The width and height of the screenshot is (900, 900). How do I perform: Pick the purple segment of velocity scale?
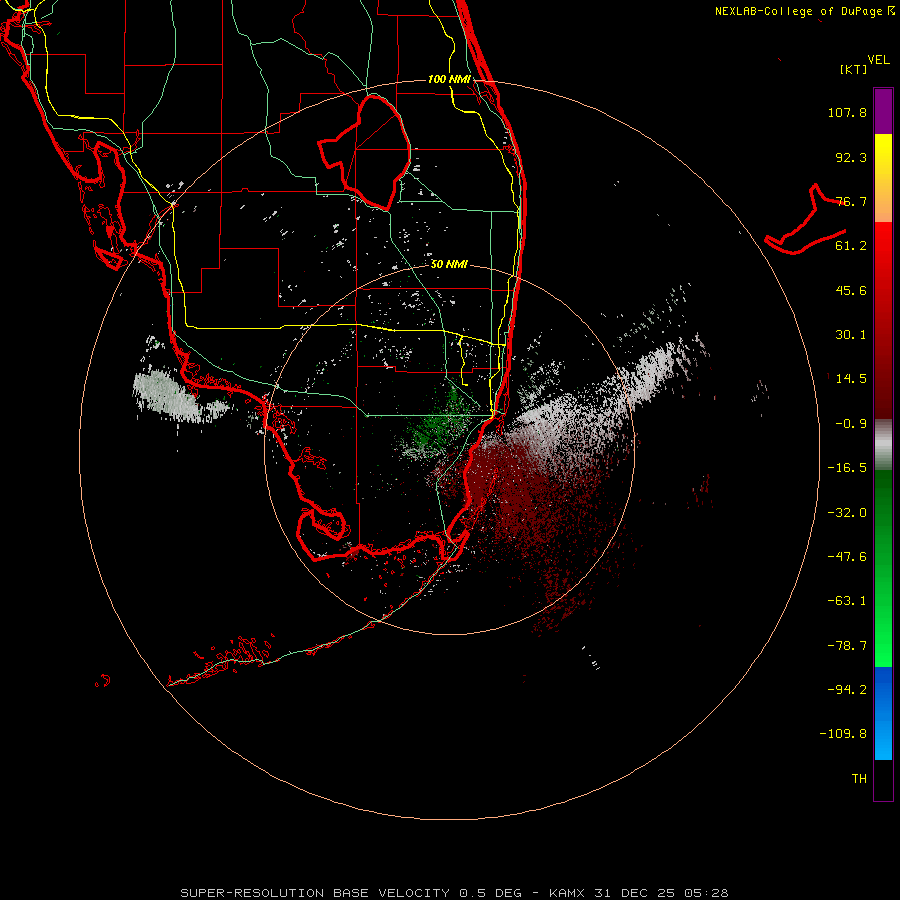point(883,111)
